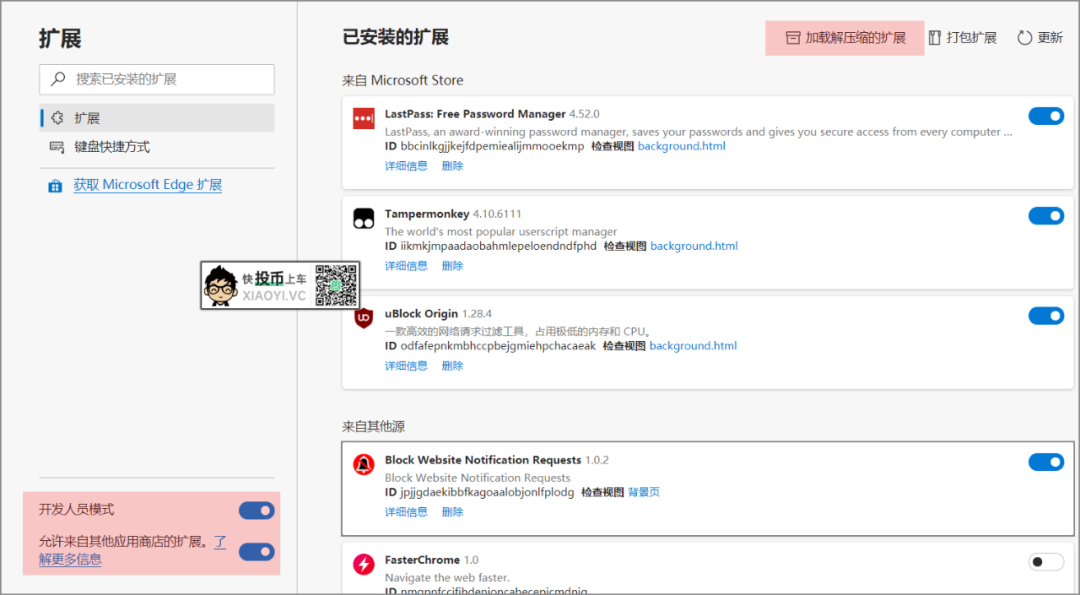Click the LastPass extension icon
Viewport: 1080px width, 595px height.
pos(363,119)
